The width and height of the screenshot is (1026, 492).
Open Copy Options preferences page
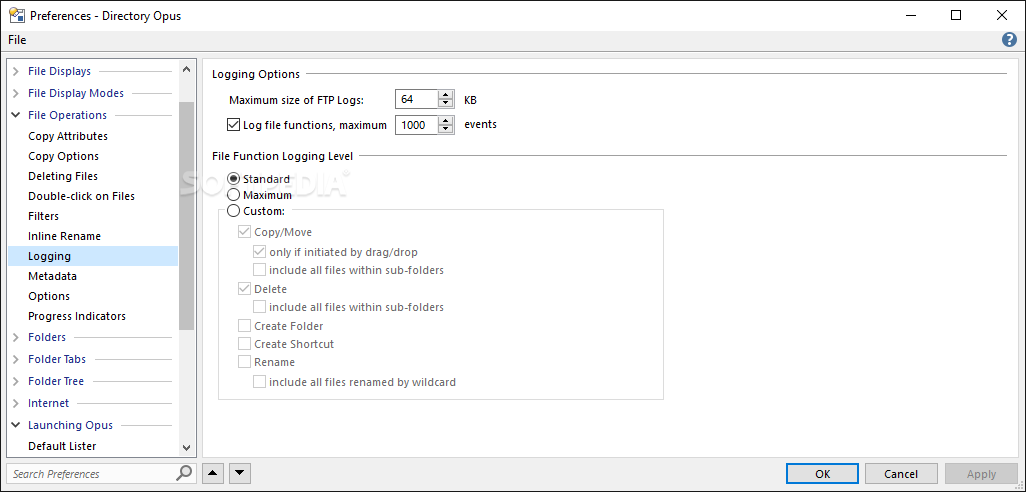[x=63, y=156]
